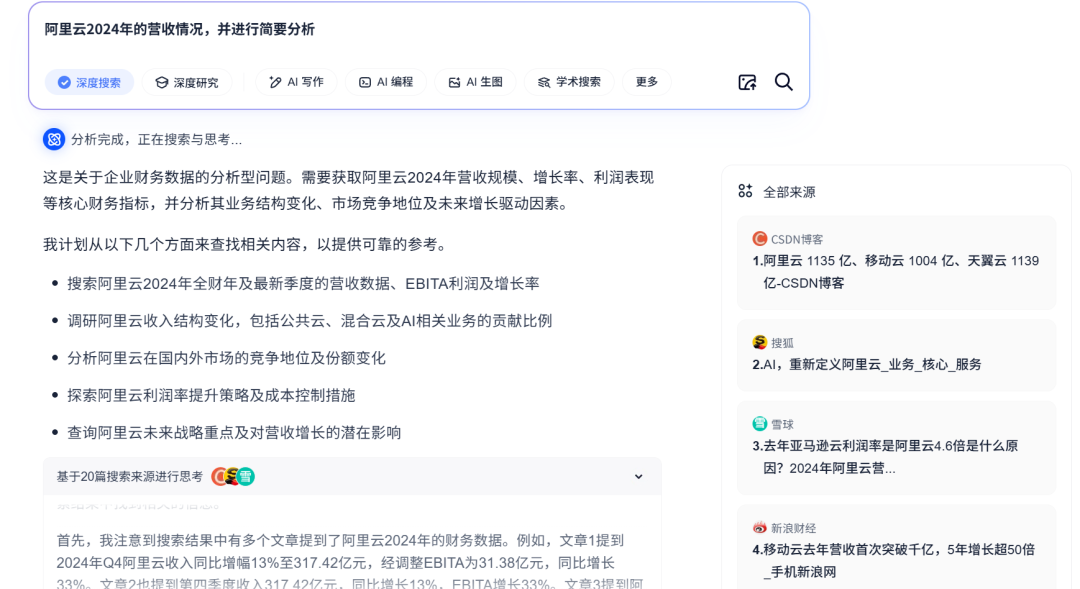
Task: Click bullet 搜索阿里云2024年全财年及最新季度的营收数据
Action: point(303,284)
